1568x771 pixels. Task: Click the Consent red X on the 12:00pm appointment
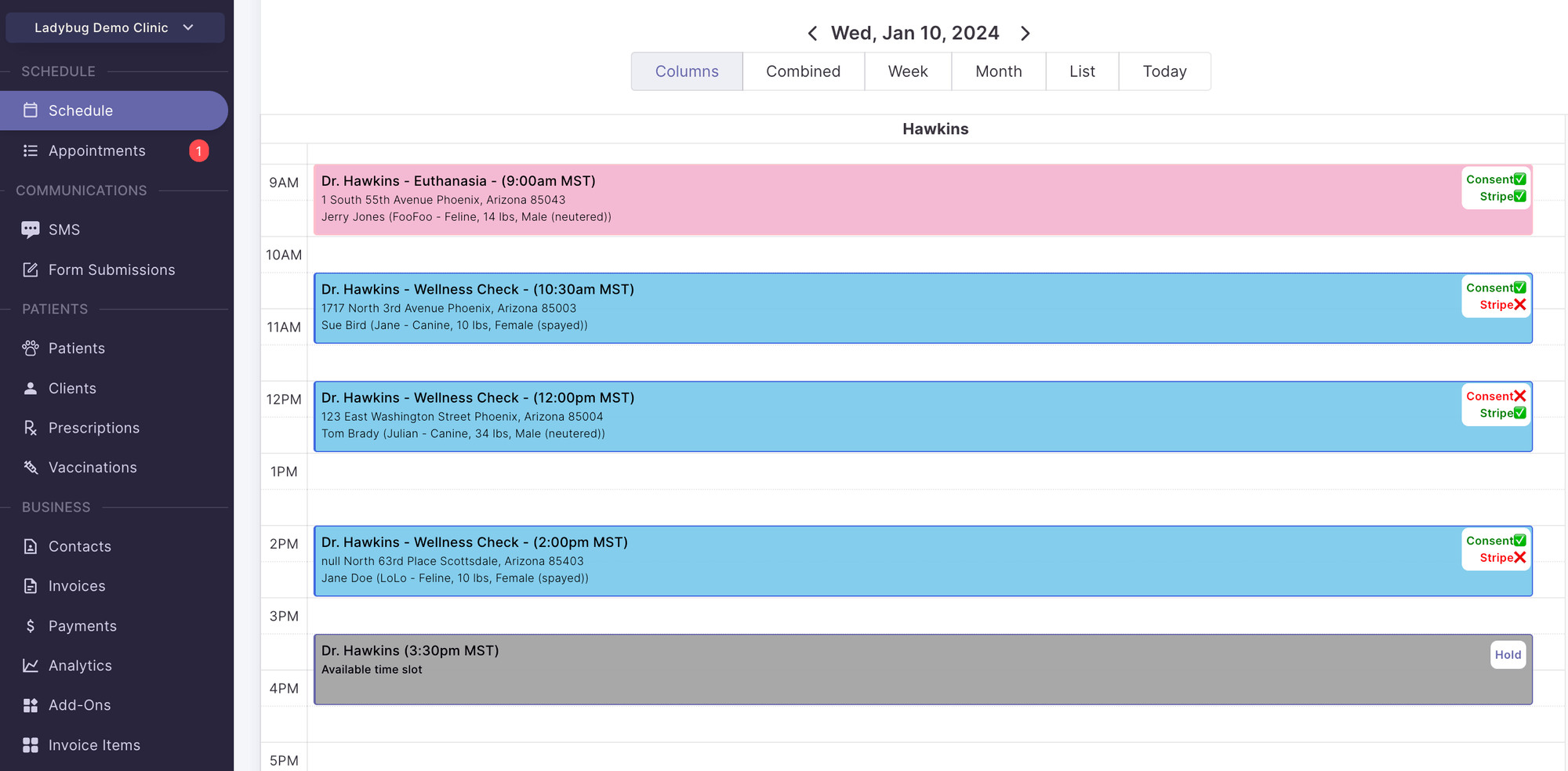pos(1521,396)
